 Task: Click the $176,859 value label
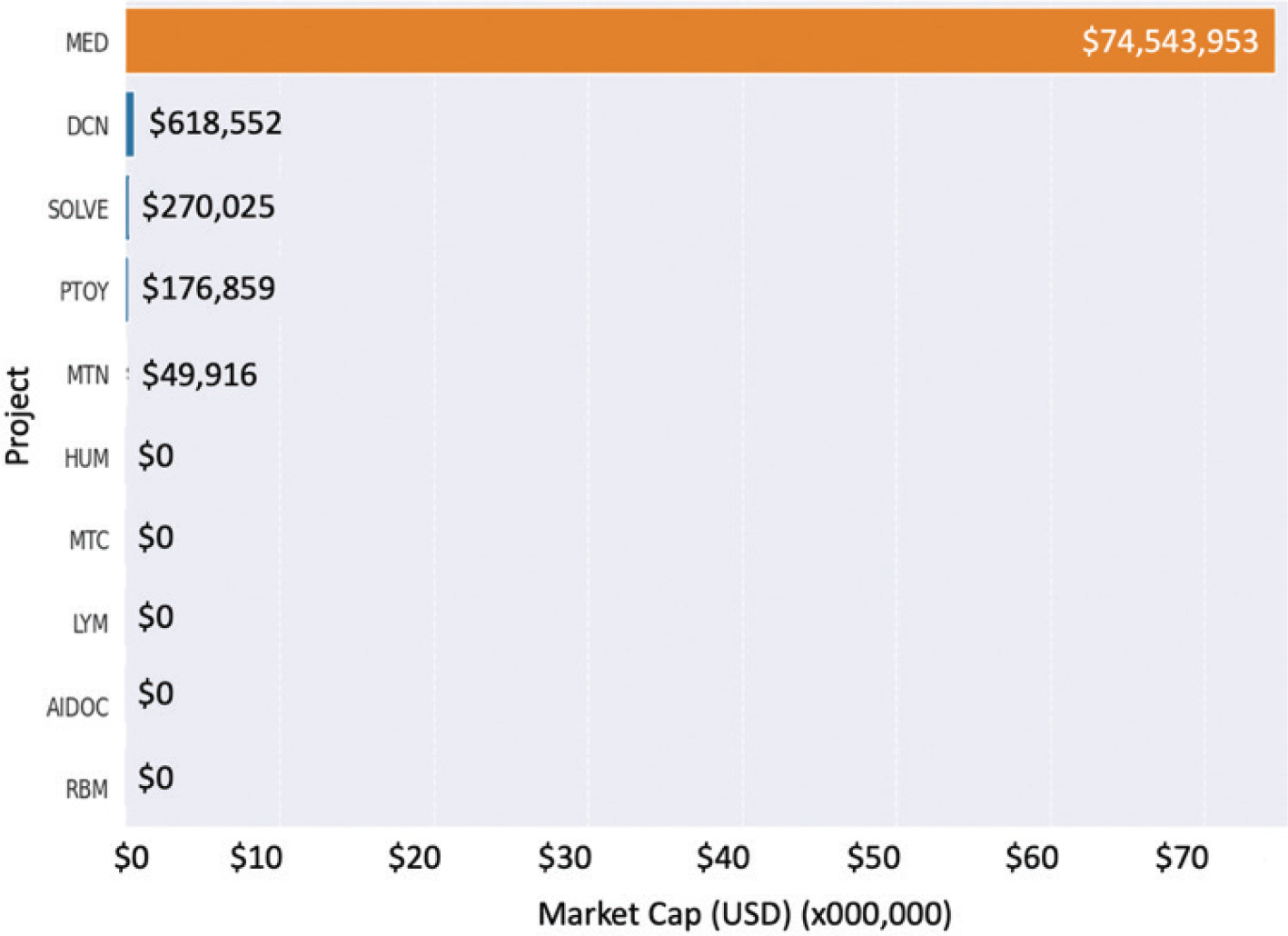coord(208,289)
